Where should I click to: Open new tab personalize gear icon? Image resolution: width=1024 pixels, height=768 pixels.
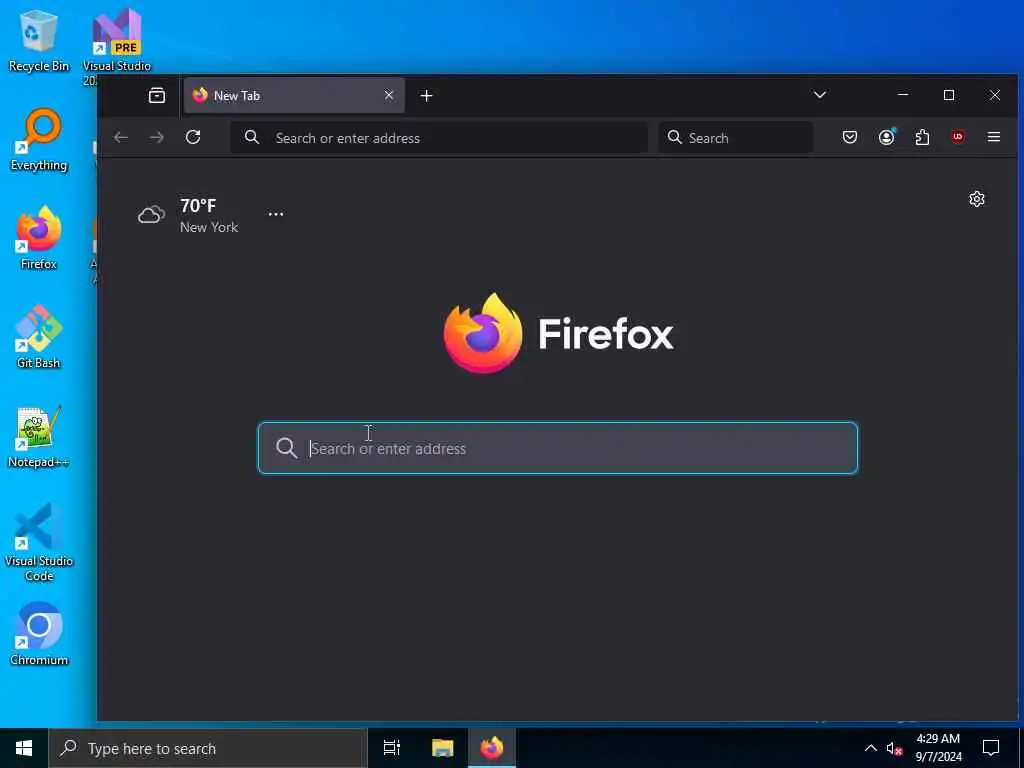tap(976, 199)
